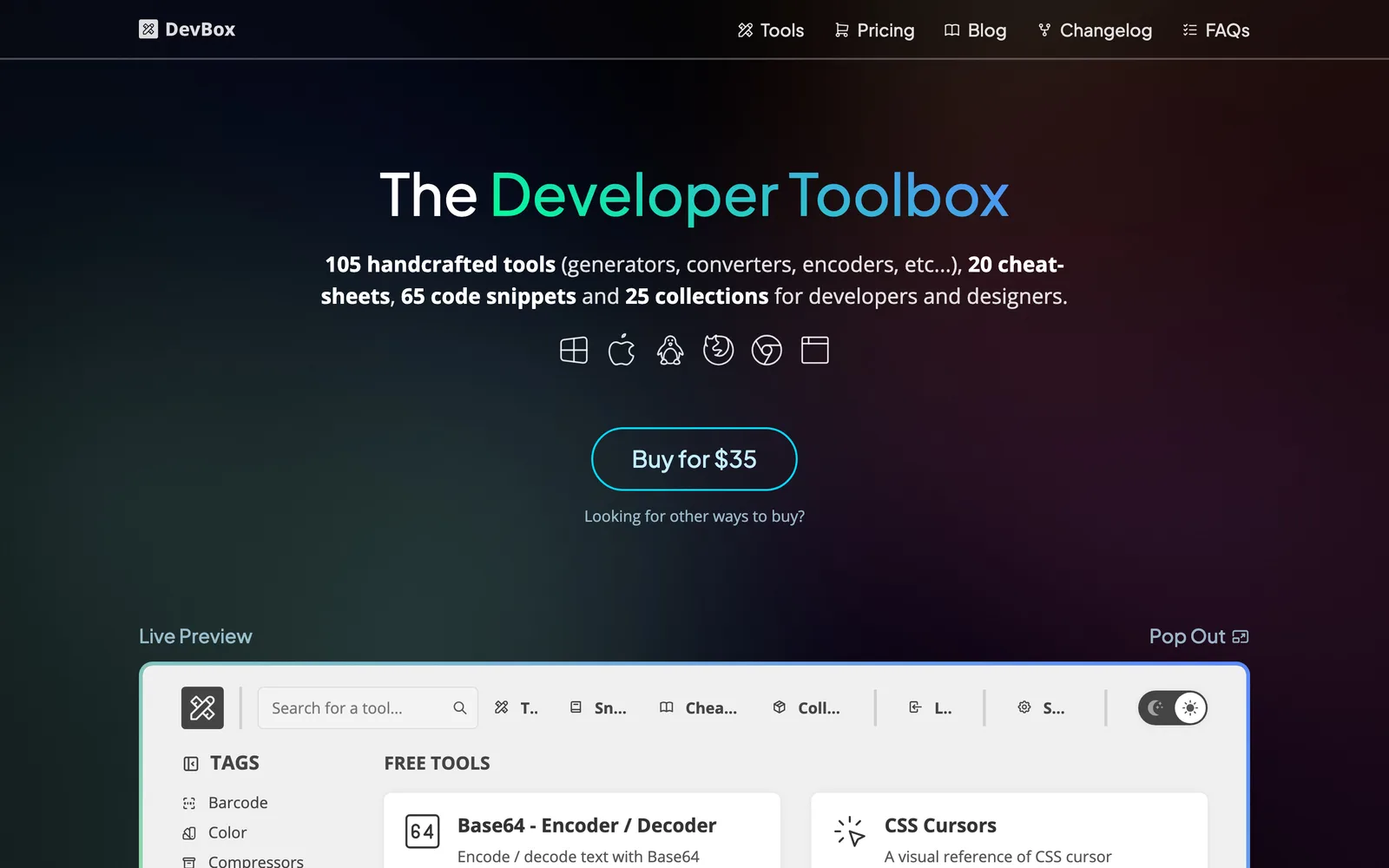The height and width of the screenshot is (868, 1389).
Task: Click the web app window icon
Action: (x=814, y=351)
